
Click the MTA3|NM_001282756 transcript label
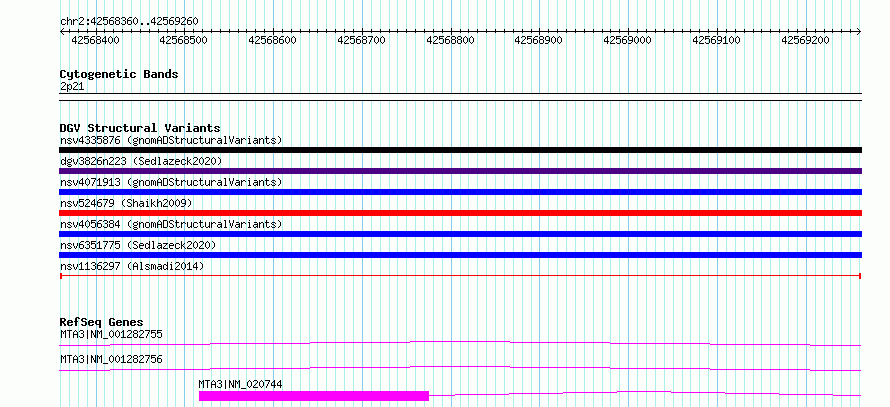(111, 359)
